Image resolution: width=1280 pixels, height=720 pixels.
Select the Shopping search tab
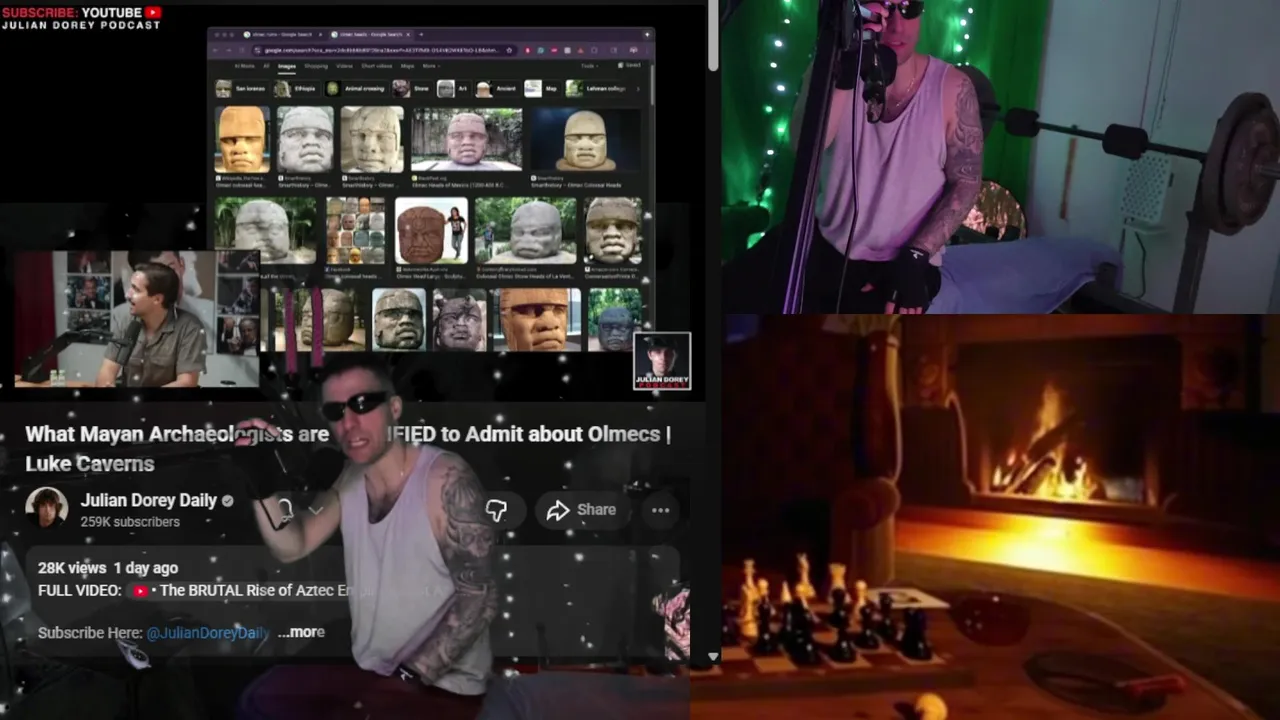coord(316,66)
